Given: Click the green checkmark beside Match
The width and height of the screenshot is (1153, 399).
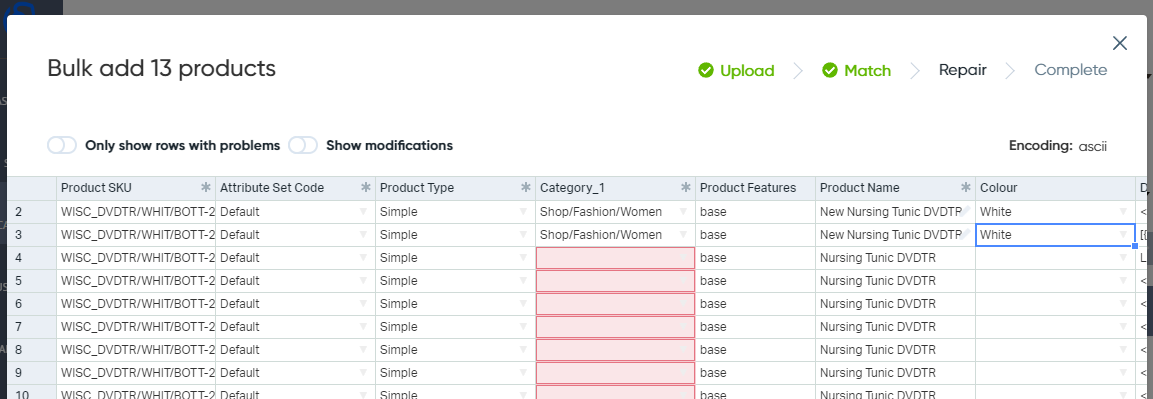Looking at the screenshot, I should point(830,71).
